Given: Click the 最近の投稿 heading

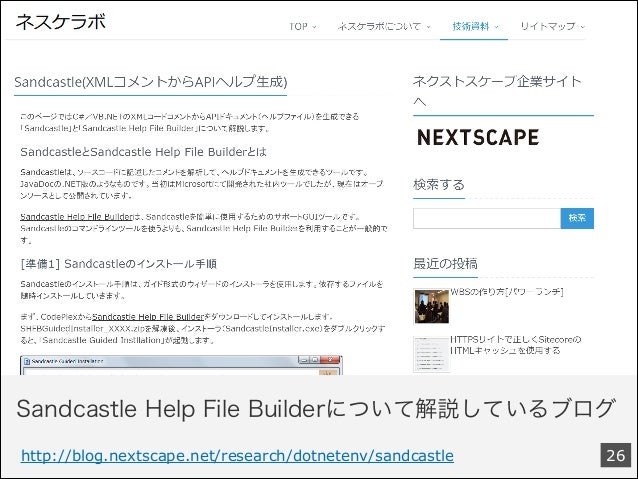Looking at the screenshot, I should (x=445, y=264).
